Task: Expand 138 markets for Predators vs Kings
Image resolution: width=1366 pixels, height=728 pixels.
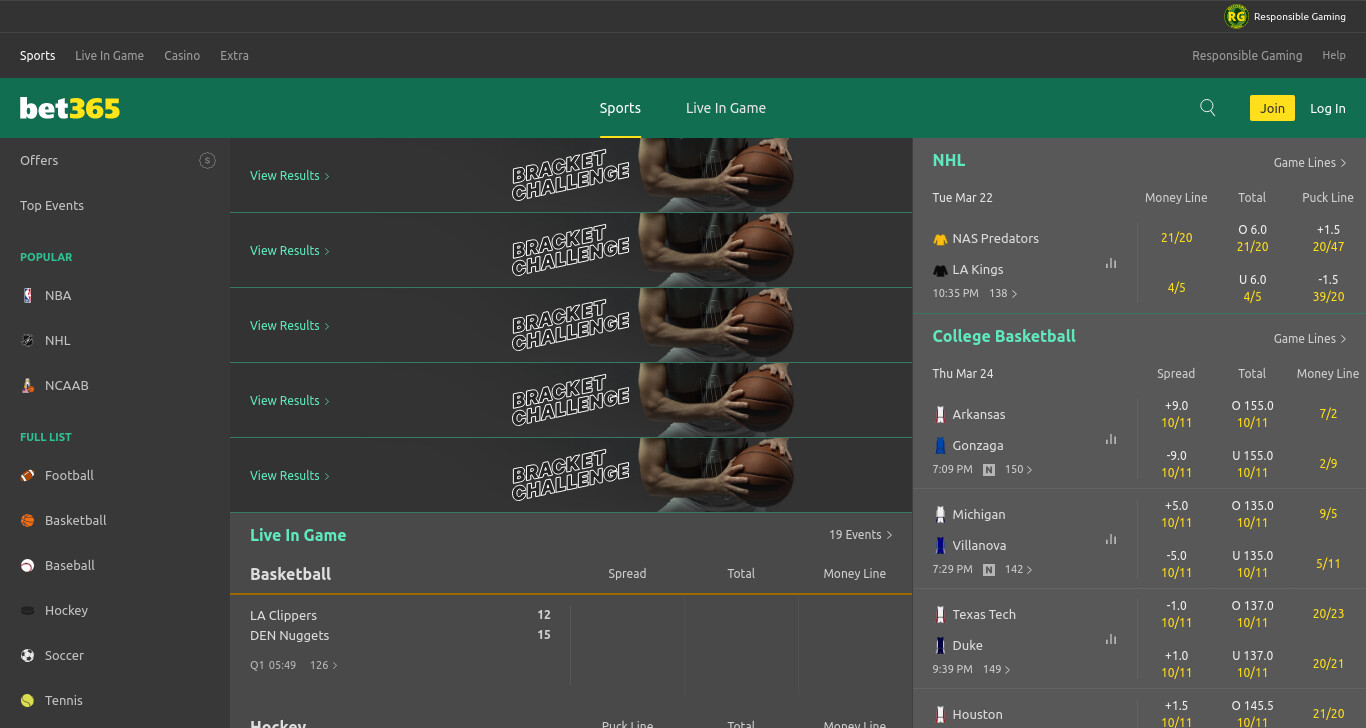Action: click(1003, 293)
